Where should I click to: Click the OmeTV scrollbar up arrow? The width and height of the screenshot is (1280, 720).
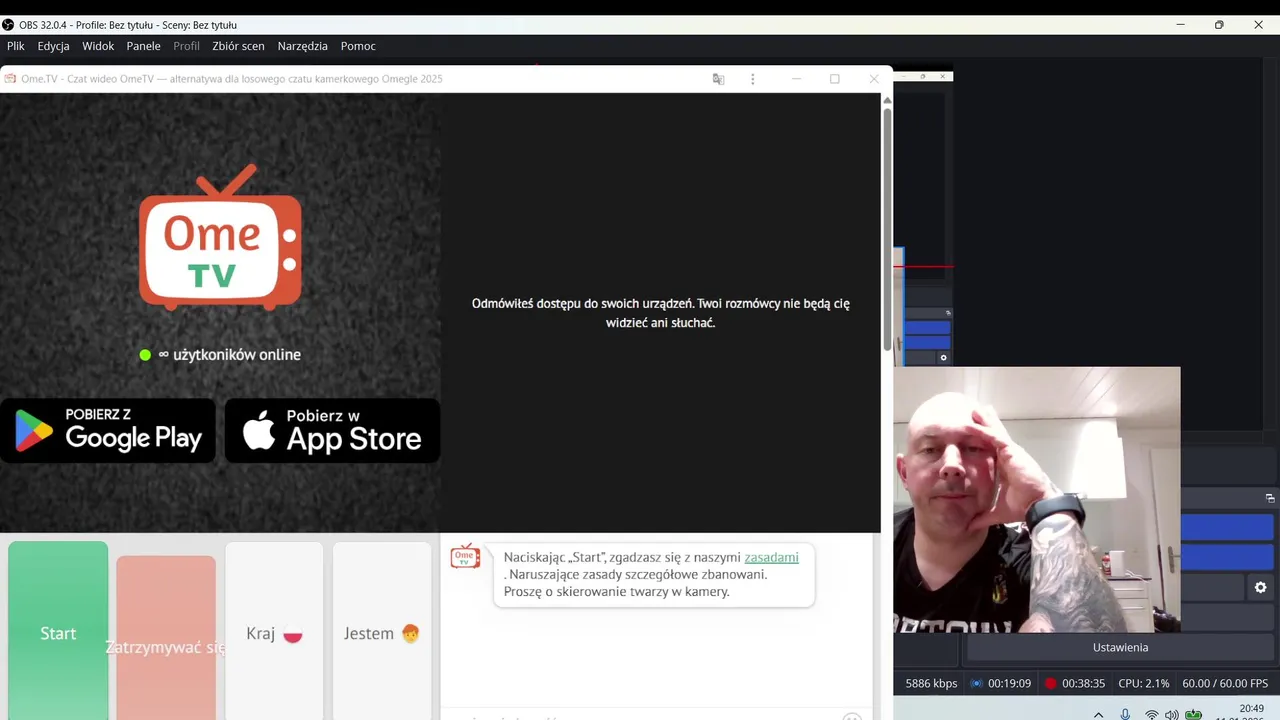point(886,100)
